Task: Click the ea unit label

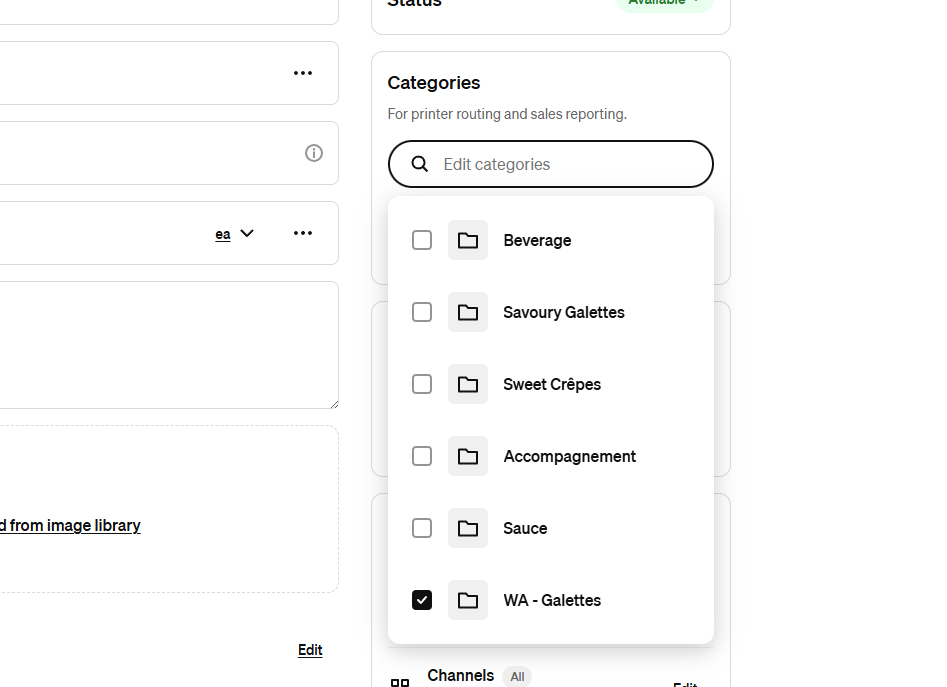Action: tap(223, 234)
